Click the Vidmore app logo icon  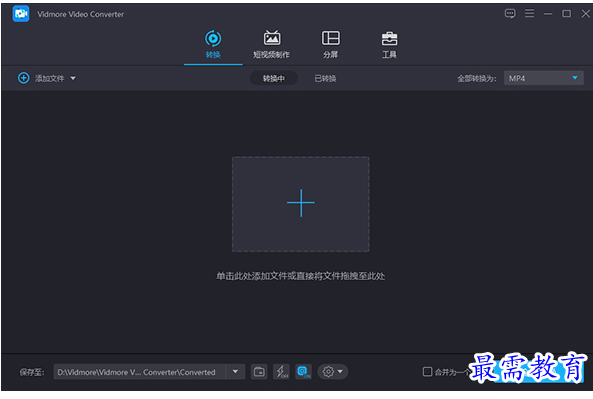point(21,14)
